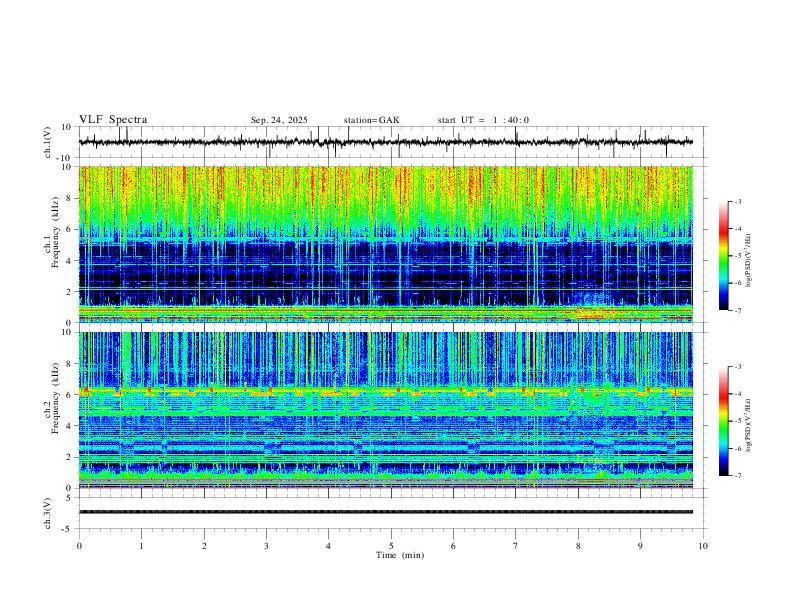792x612 pixels.
Task: Click time axis tick label "3"
Action: click(266, 546)
